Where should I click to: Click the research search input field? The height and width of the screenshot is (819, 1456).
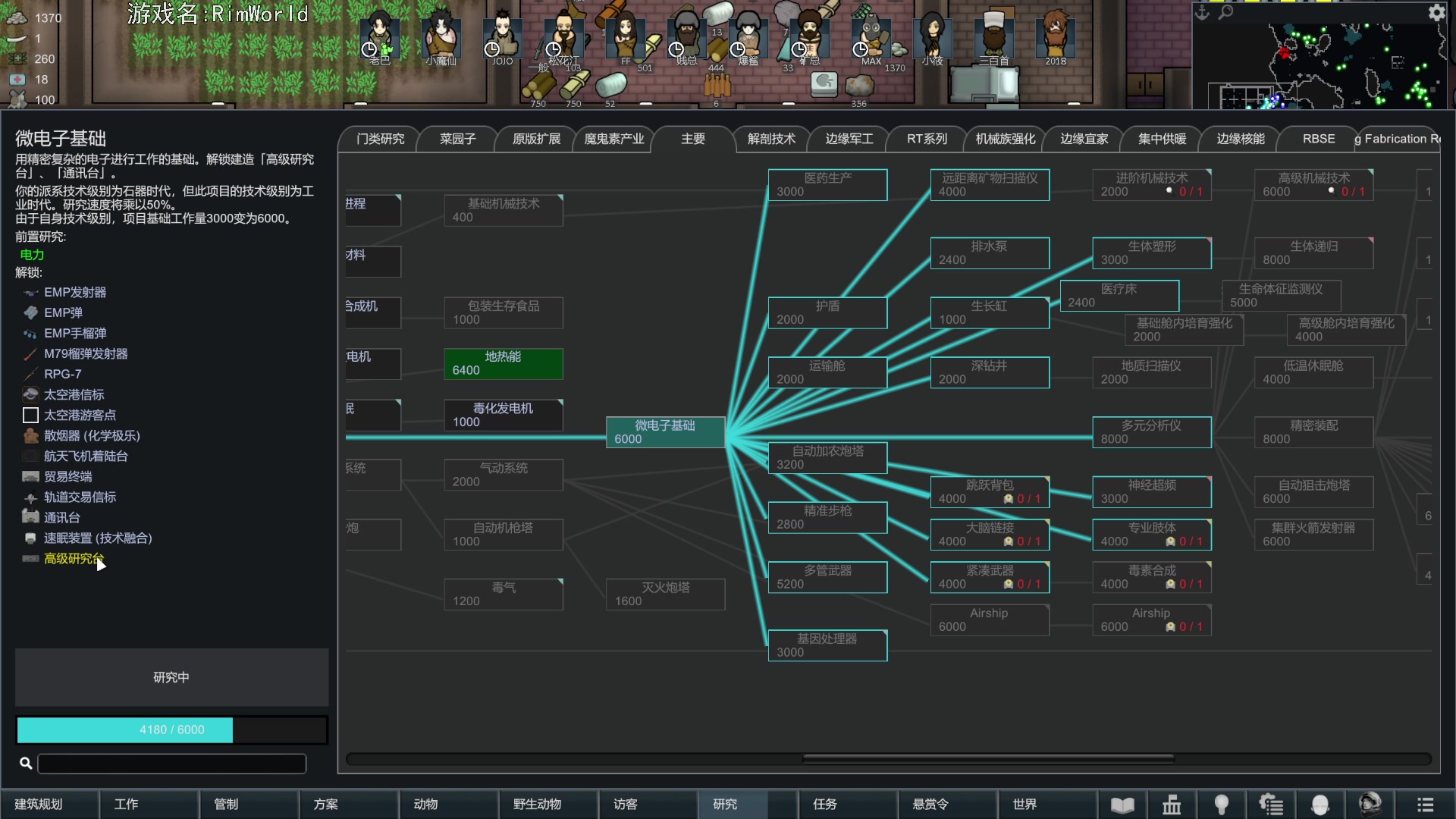[172, 764]
